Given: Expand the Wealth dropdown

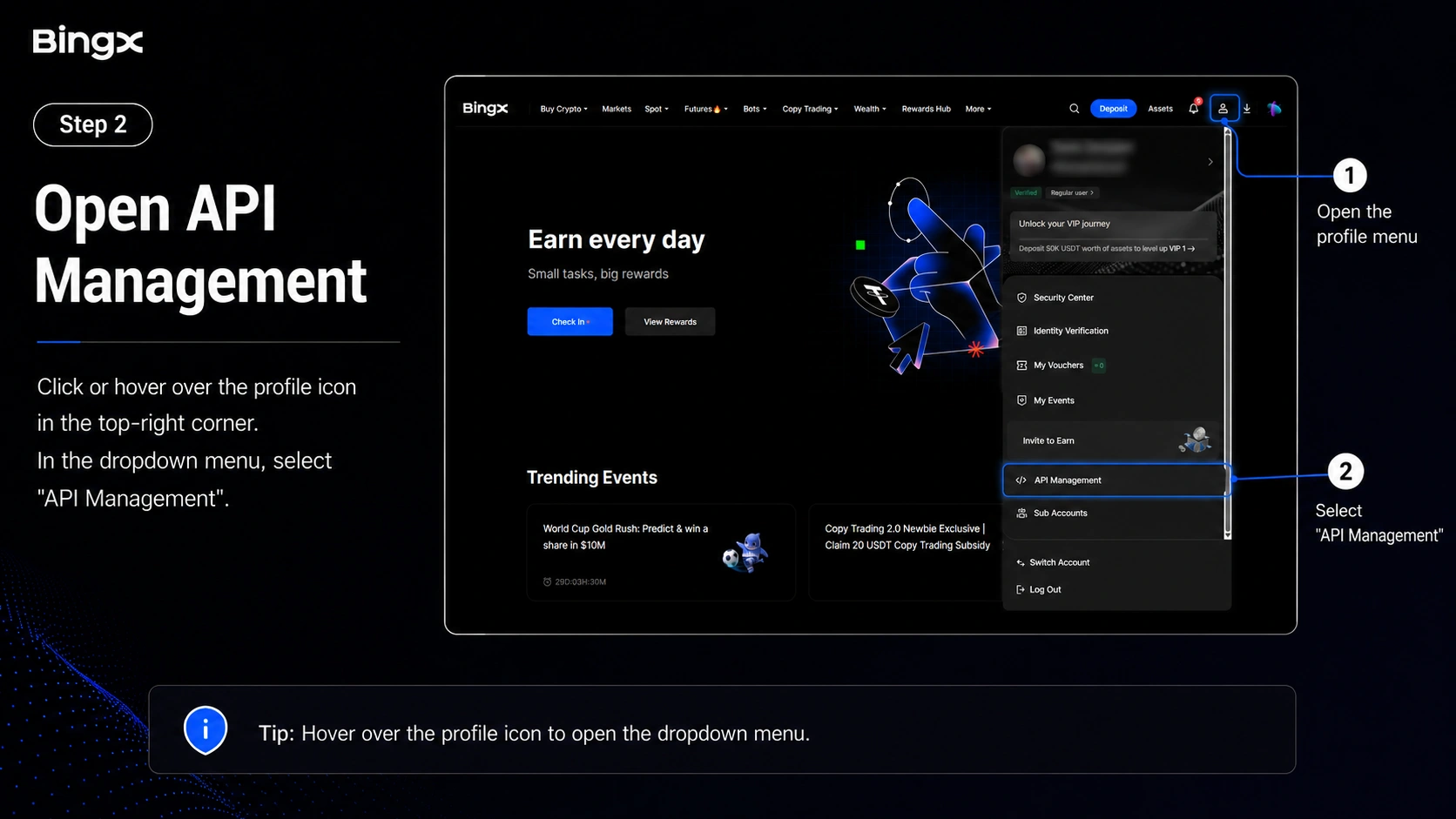Looking at the screenshot, I should (x=870, y=109).
